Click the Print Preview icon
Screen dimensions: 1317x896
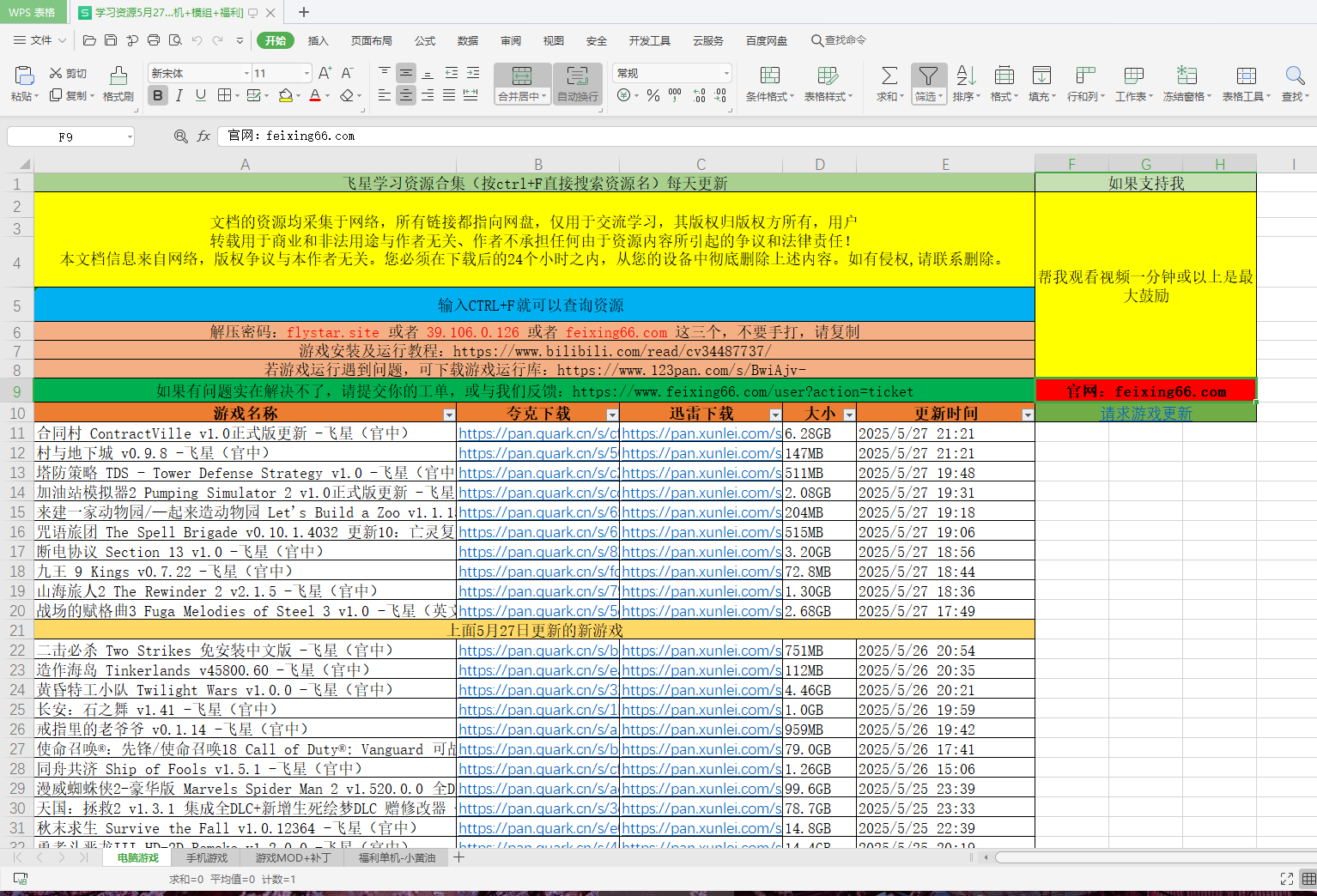point(175,40)
